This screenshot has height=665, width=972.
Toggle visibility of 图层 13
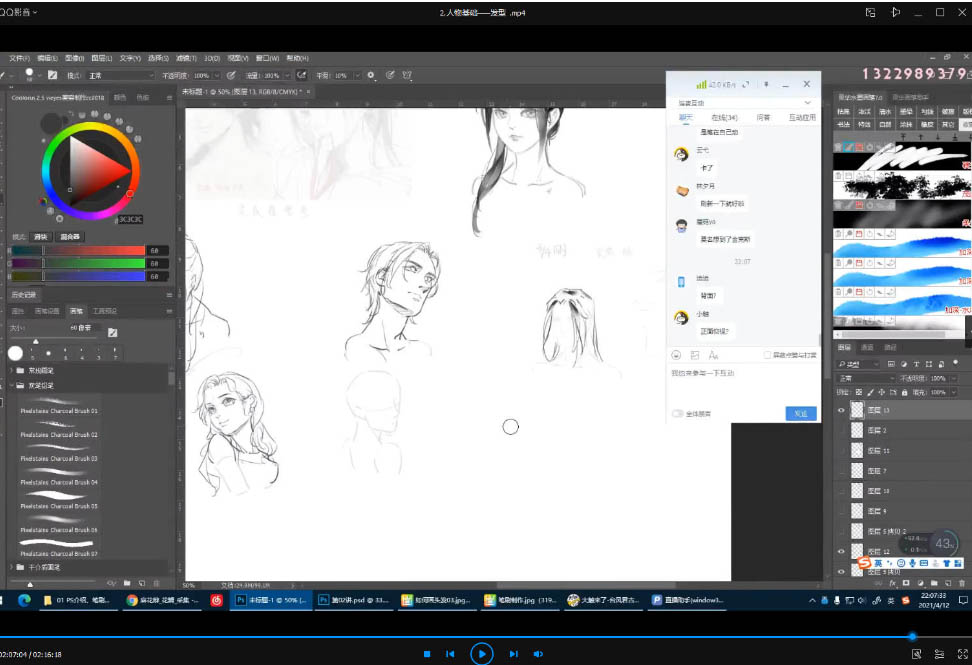click(841, 410)
